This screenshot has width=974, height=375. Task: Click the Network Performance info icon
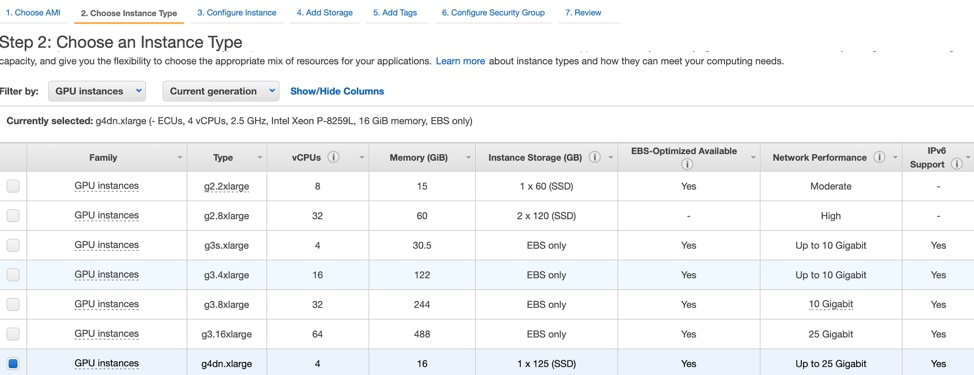(x=879, y=157)
